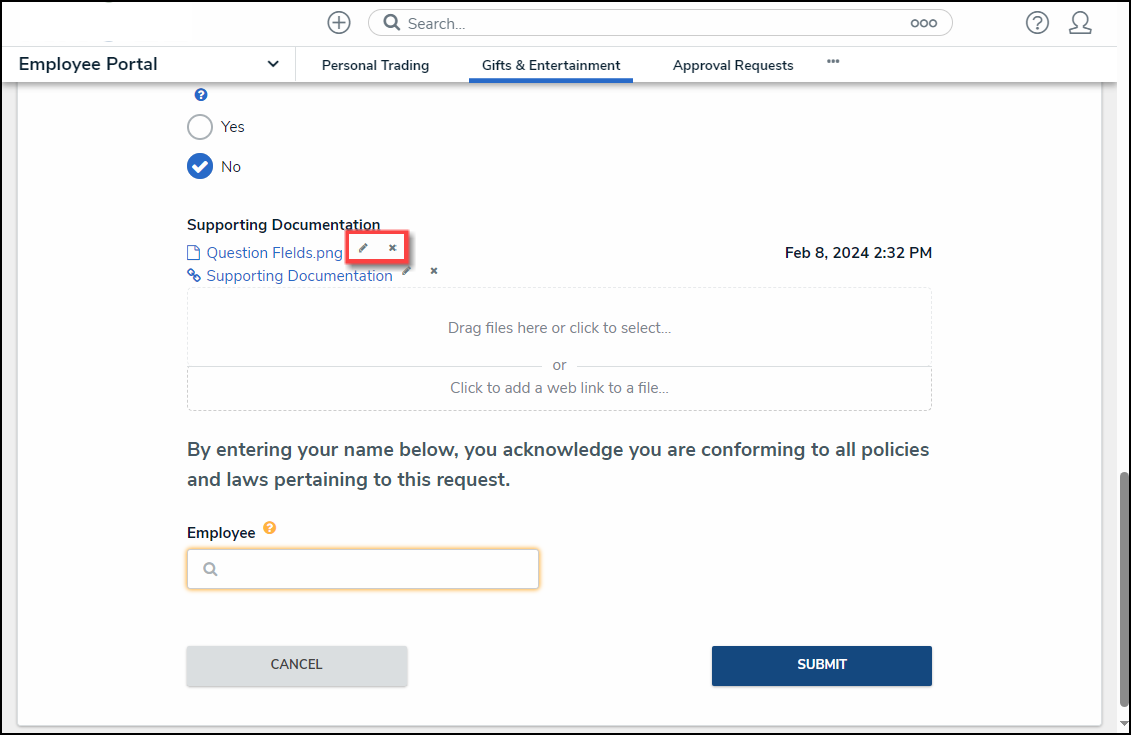Click the orange Employee help icon
This screenshot has width=1131, height=735.
coord(269,529)
